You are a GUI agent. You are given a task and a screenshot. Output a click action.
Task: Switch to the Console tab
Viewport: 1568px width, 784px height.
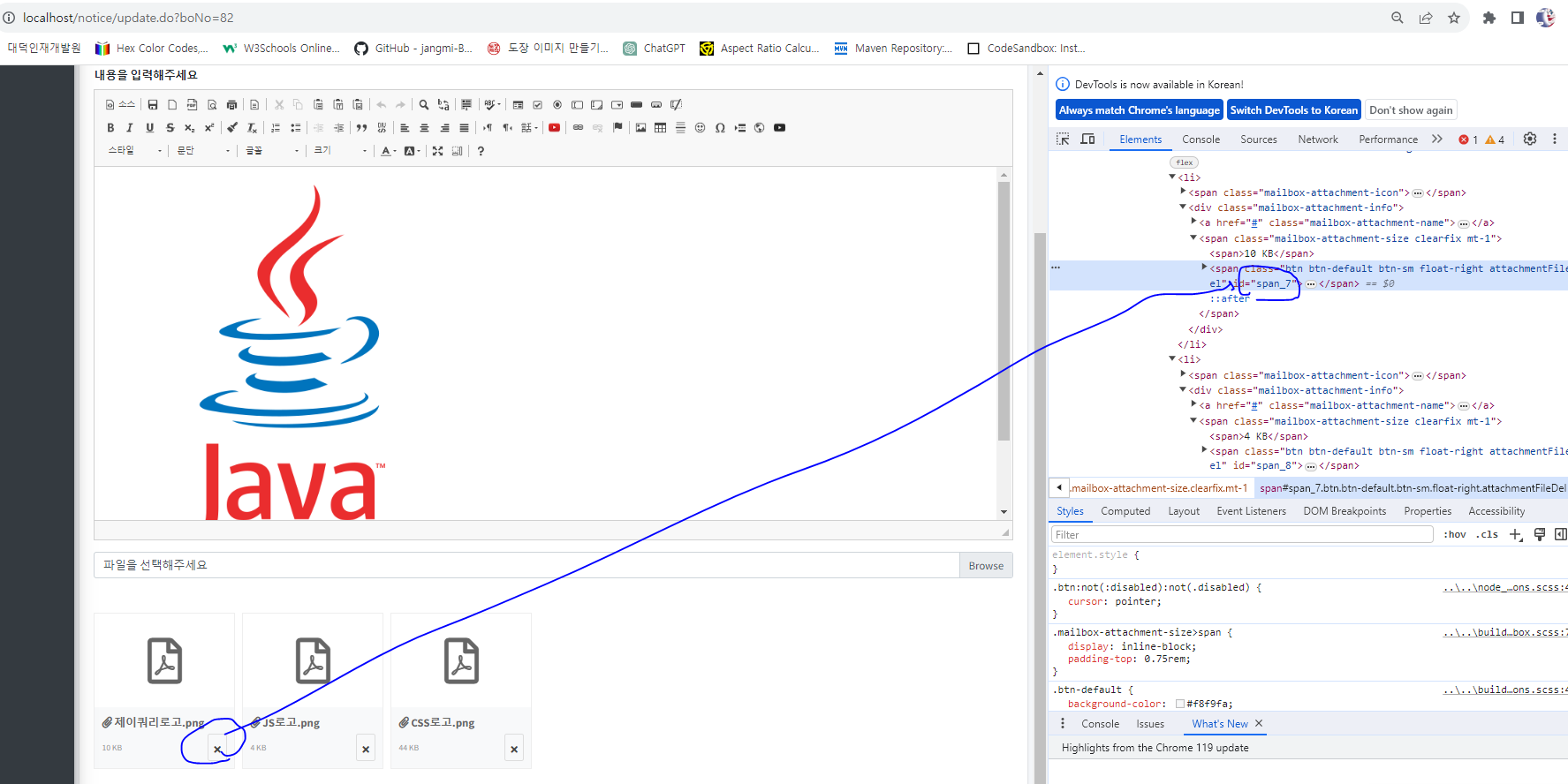click(1201, 139)
